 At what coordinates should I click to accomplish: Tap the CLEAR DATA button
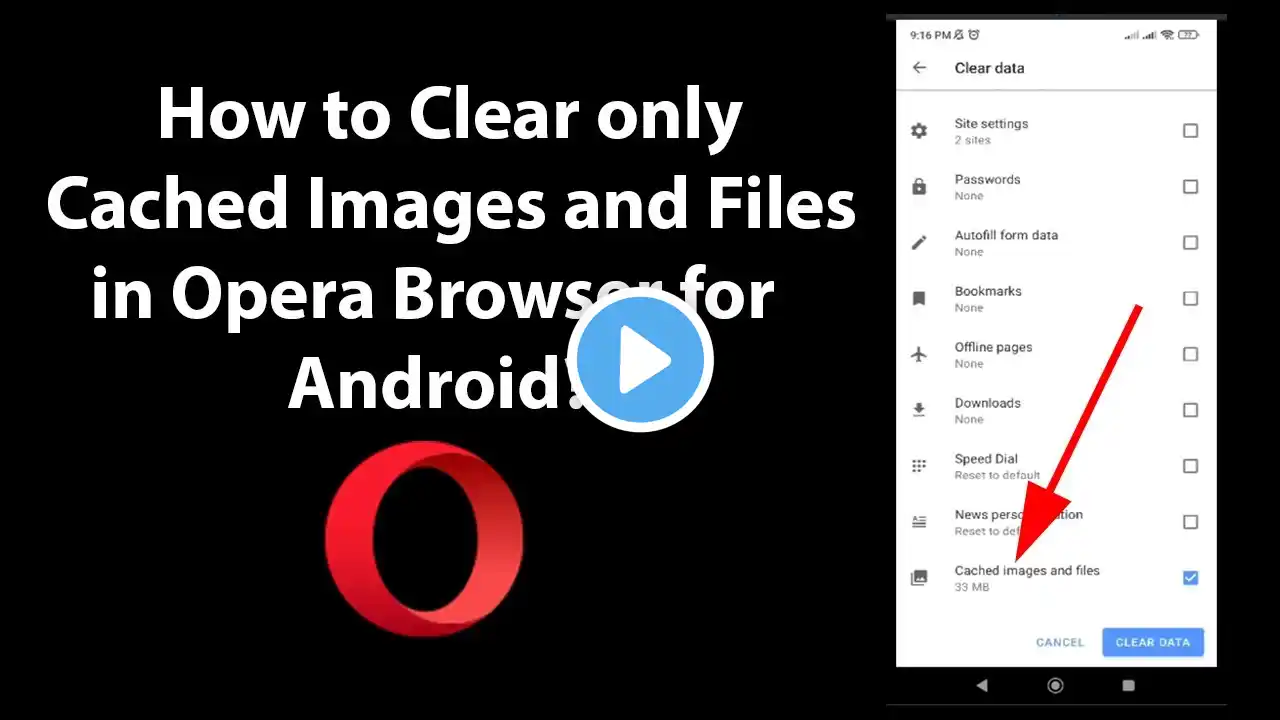click(x=1153, y=642)
